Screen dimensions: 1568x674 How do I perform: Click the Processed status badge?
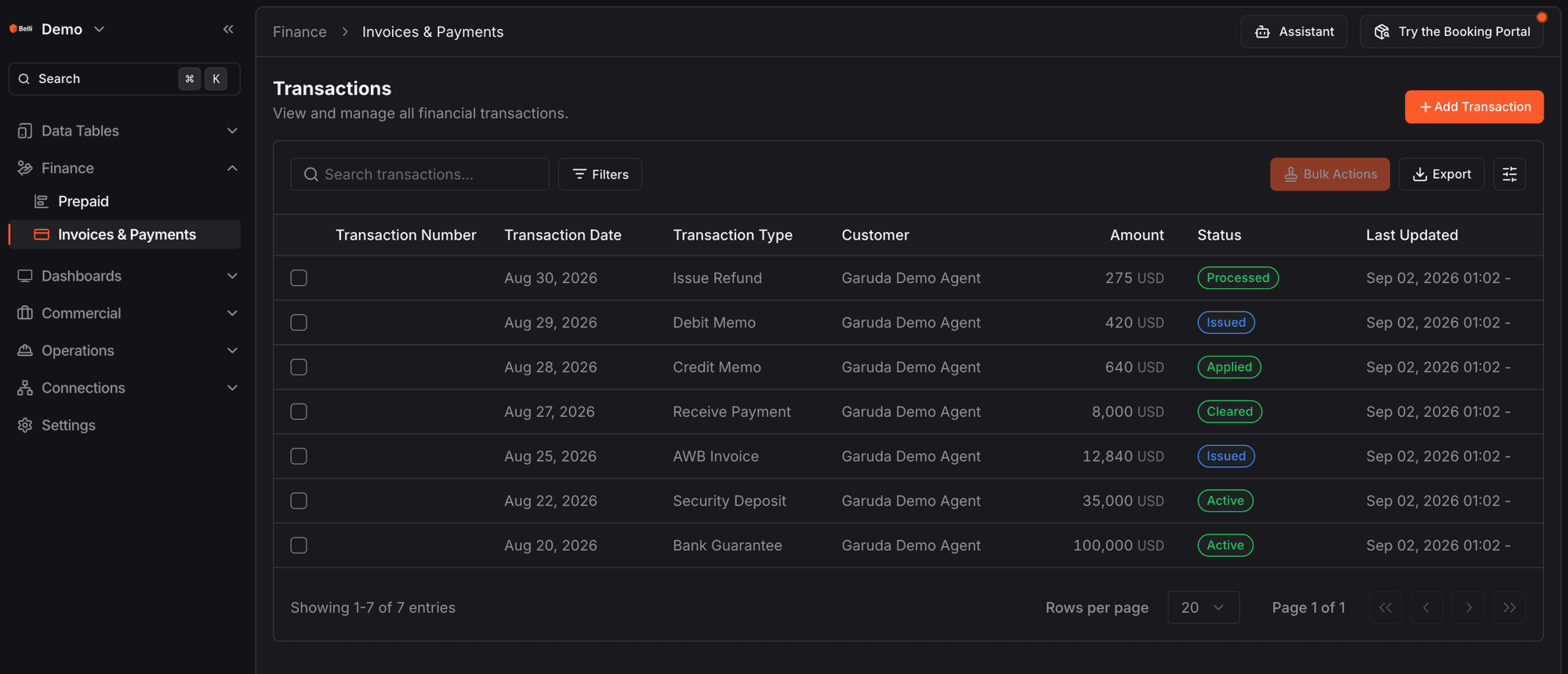(1238, 278)
